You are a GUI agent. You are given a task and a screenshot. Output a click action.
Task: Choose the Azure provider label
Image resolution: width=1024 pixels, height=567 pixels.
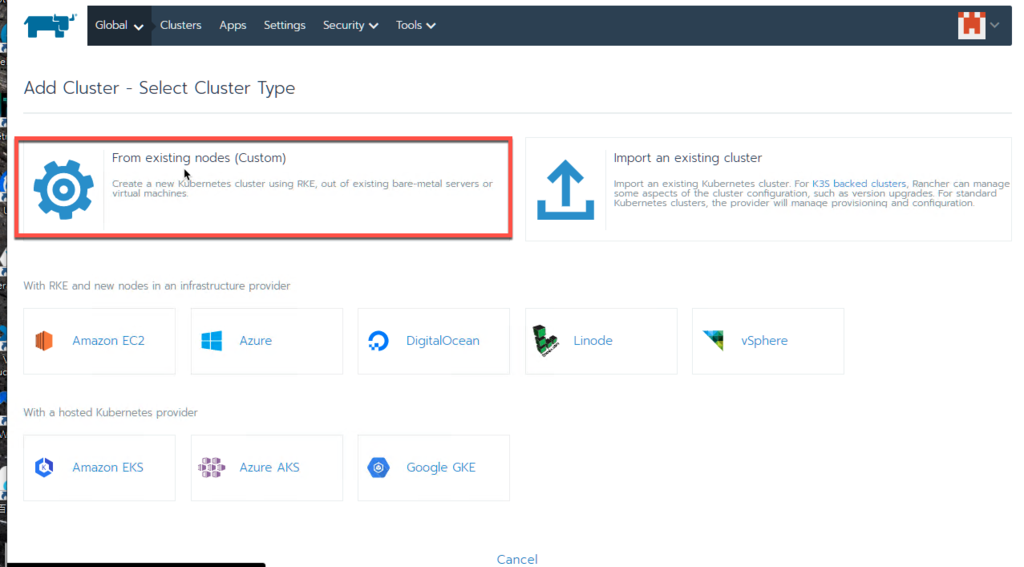click(255, 341)
